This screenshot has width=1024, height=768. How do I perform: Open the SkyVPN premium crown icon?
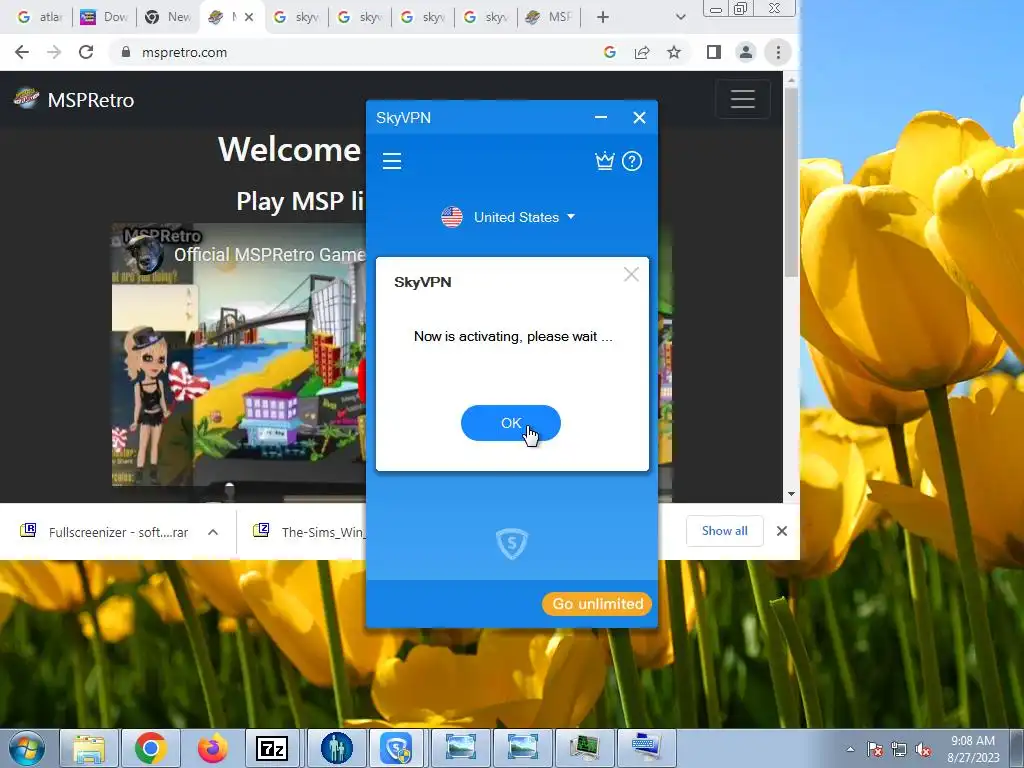pyautogui.click(x=605, y=161)
